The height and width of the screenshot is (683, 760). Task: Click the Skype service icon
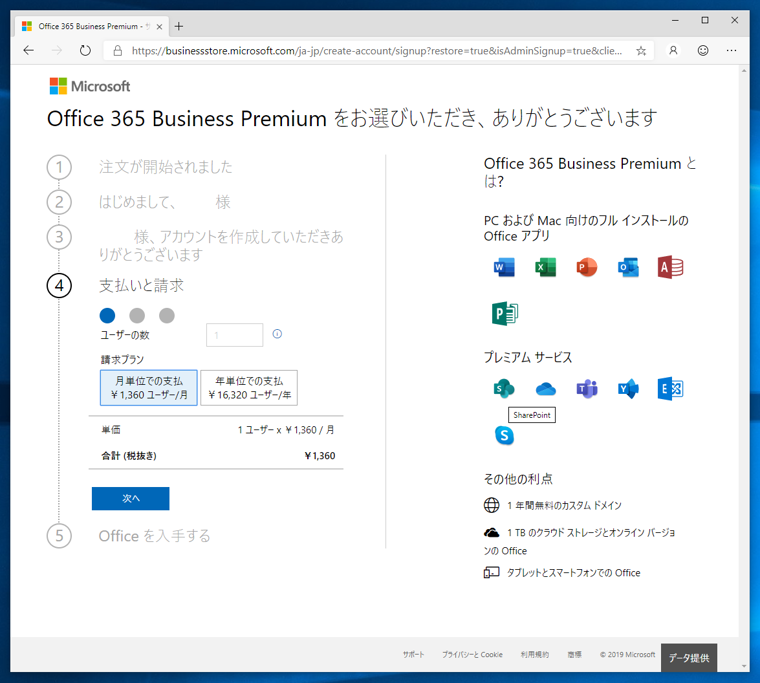[x=505, y=435]
